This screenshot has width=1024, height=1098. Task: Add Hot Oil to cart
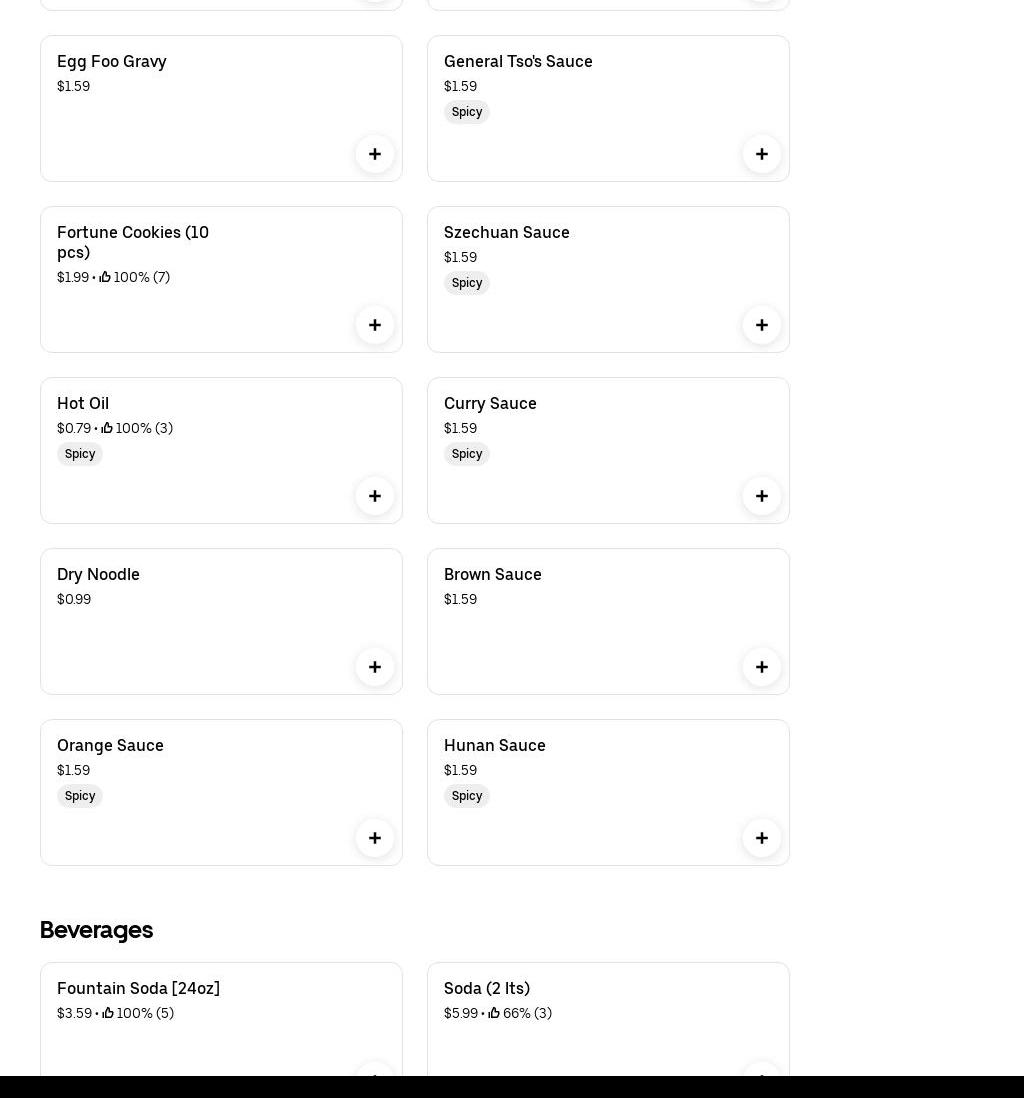pos(375,496)
